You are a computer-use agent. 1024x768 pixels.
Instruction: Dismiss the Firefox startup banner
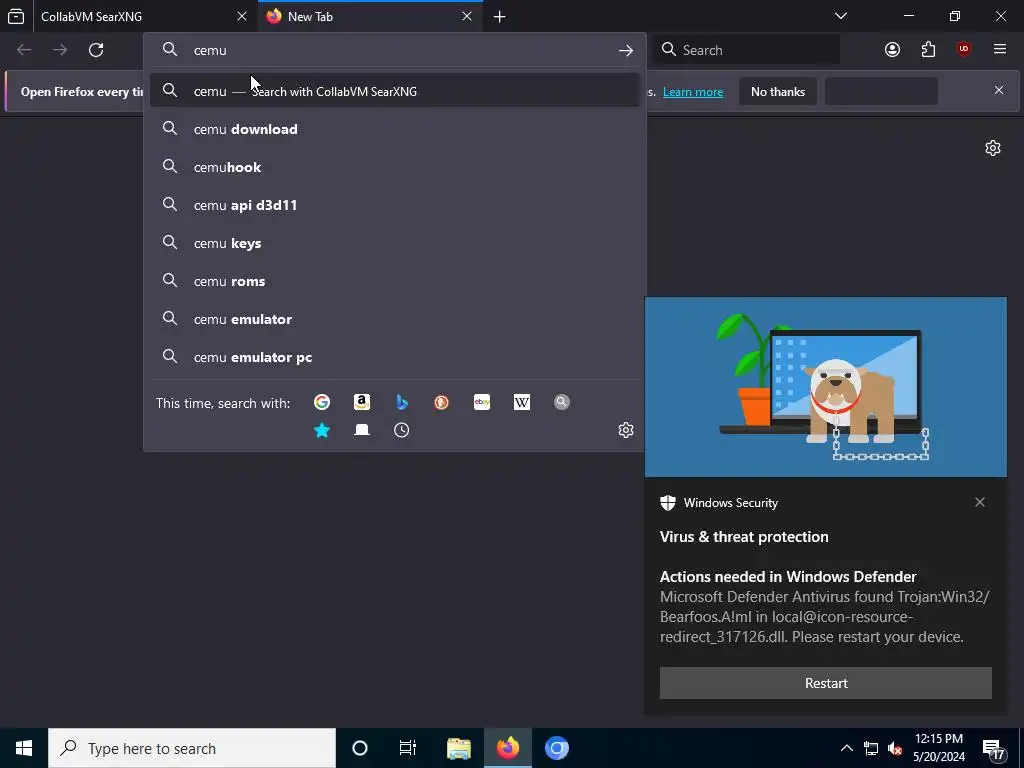tap(999, 90)
